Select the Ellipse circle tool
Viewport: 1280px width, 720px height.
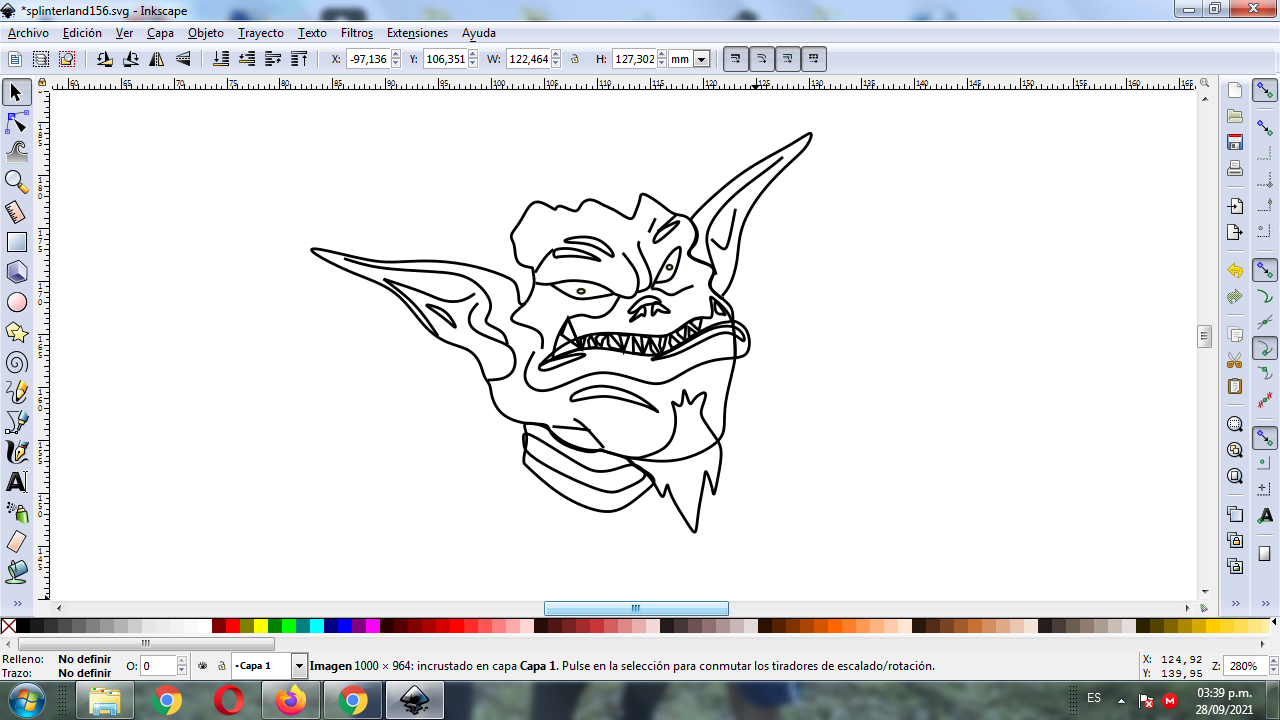coord(16,302)
